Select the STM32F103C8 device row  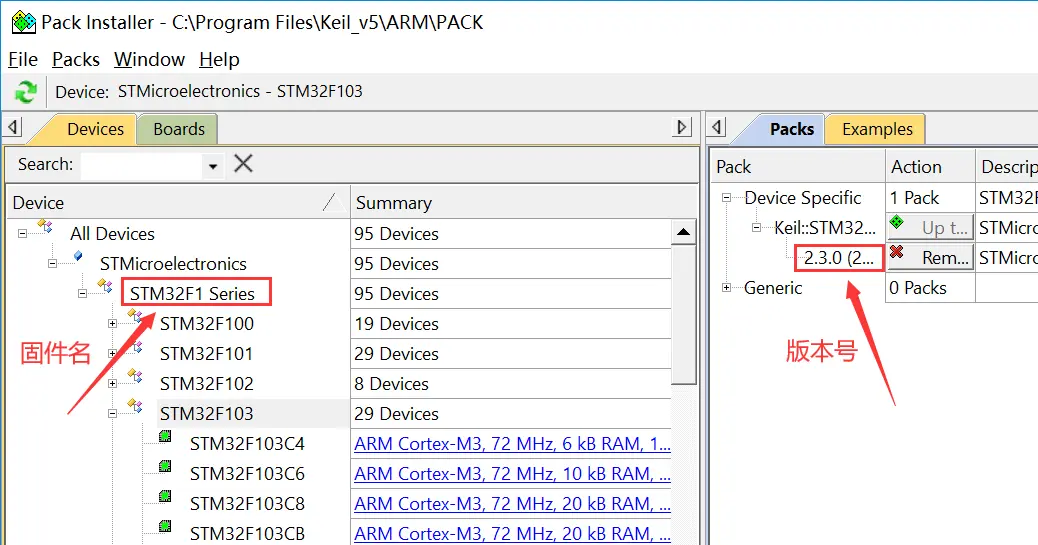247,504
